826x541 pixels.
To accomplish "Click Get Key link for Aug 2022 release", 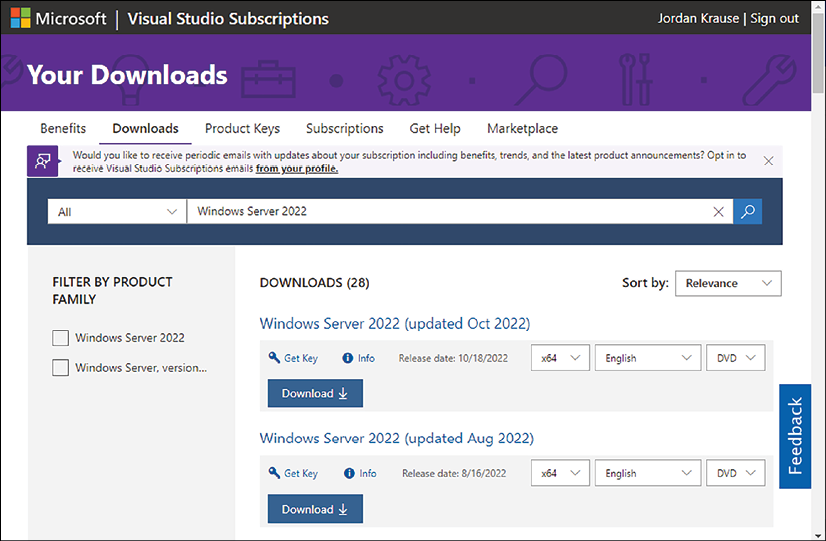I will click(301, 473).
